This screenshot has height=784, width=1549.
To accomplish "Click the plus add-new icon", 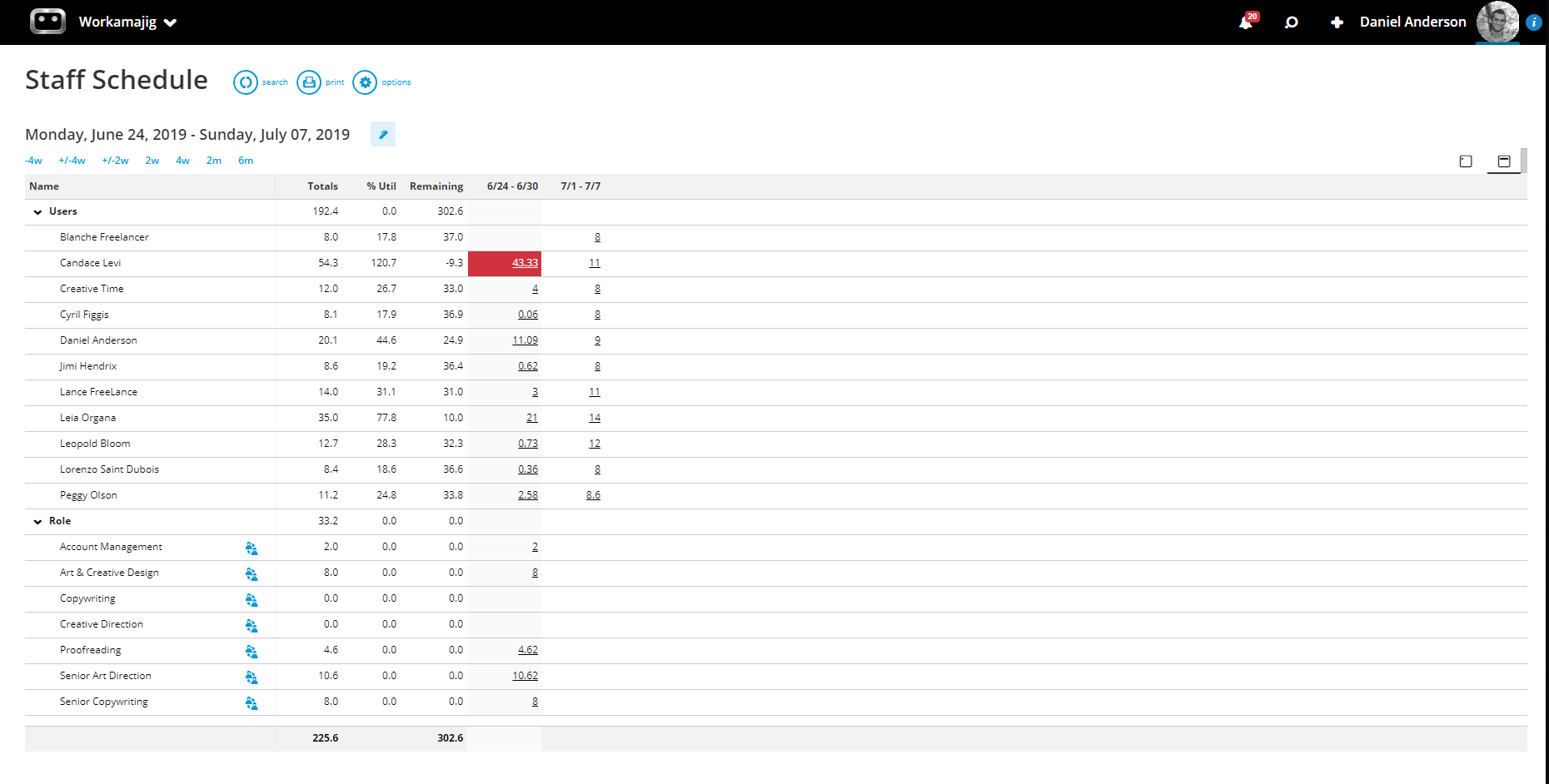I will 1337,22.
